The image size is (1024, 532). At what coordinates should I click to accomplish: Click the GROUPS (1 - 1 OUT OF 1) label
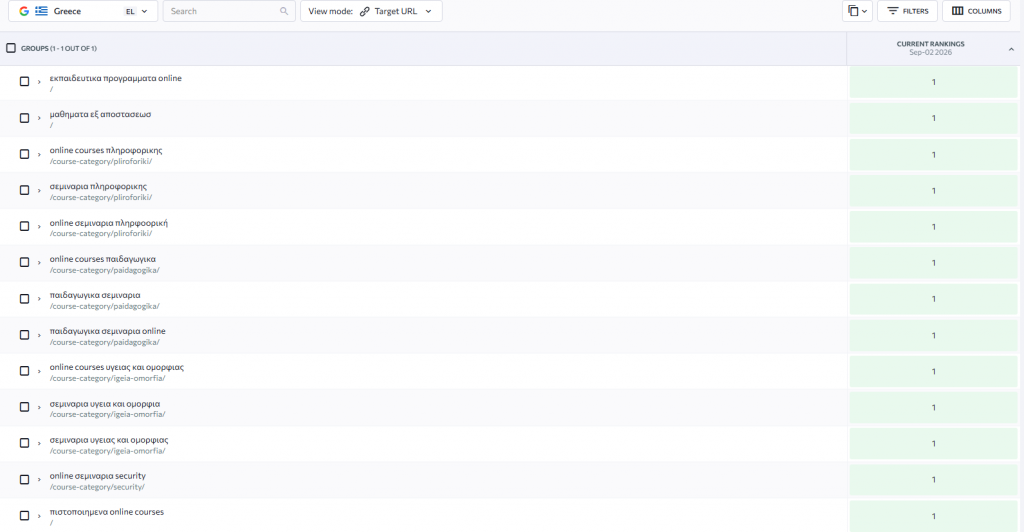coord(59,48)
